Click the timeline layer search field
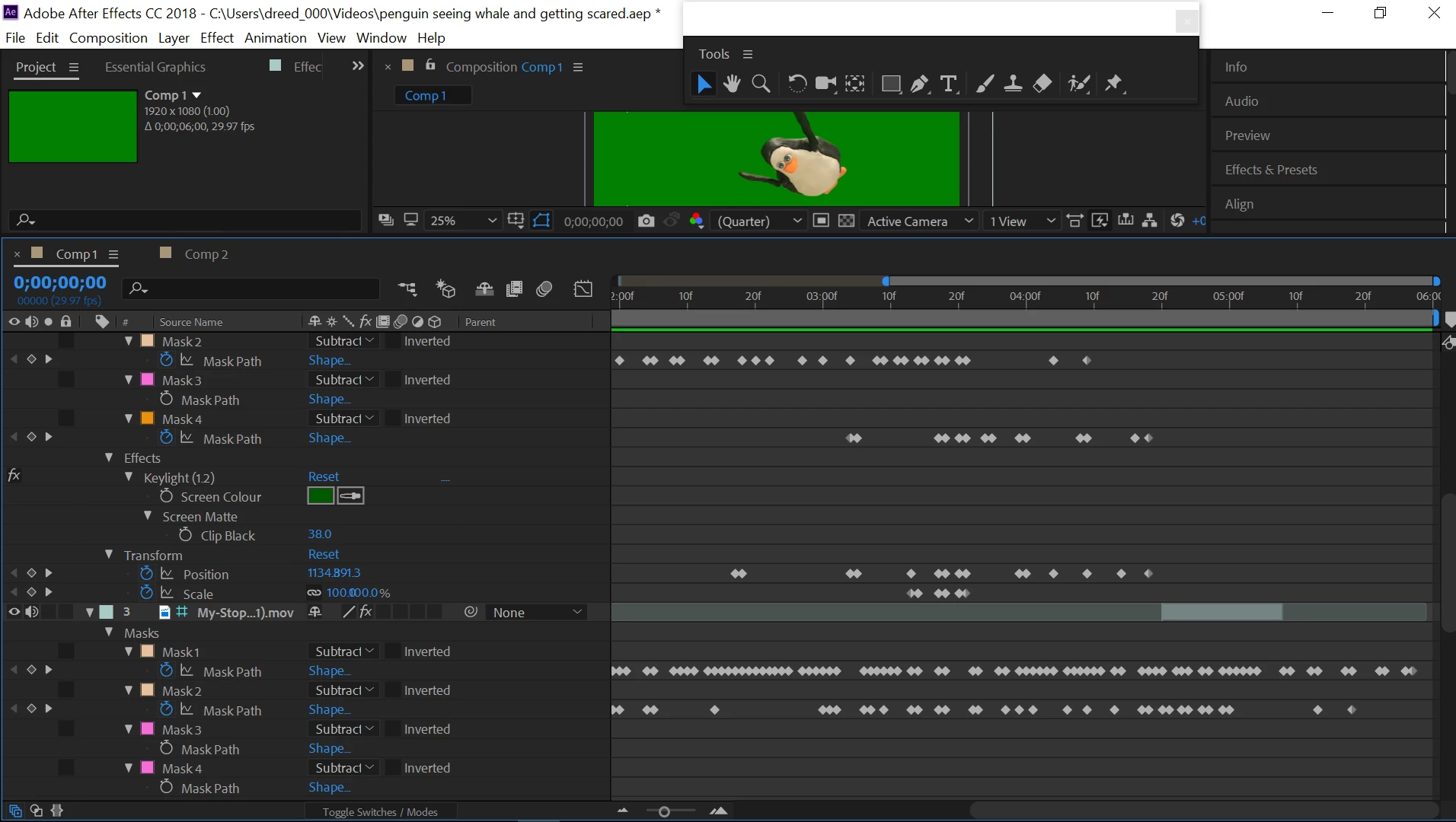The image size is (1456, 822). coord(251,288)
